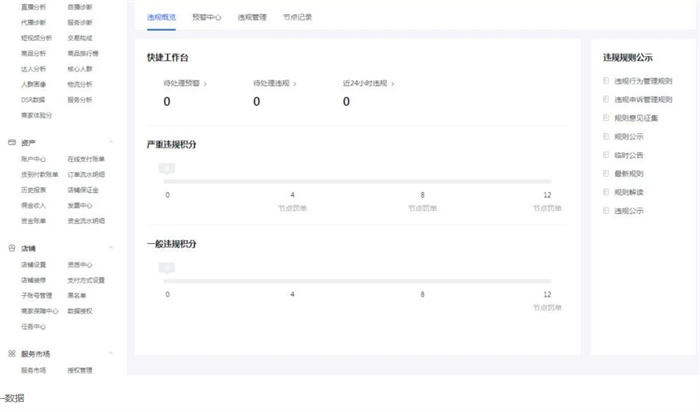The width and height of the screenshot is (700, 412).
Task: Open 核心人群 in the sidebar
Action: (x=80, y=69)
